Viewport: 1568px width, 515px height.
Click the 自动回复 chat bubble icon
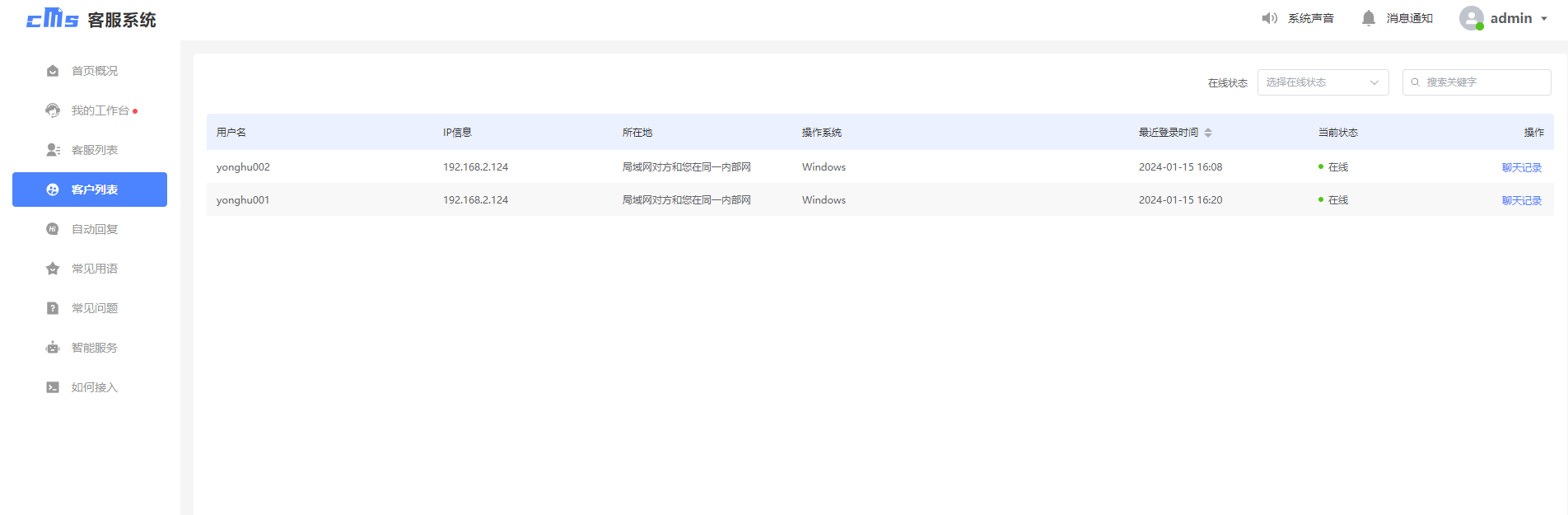[53, 229]
